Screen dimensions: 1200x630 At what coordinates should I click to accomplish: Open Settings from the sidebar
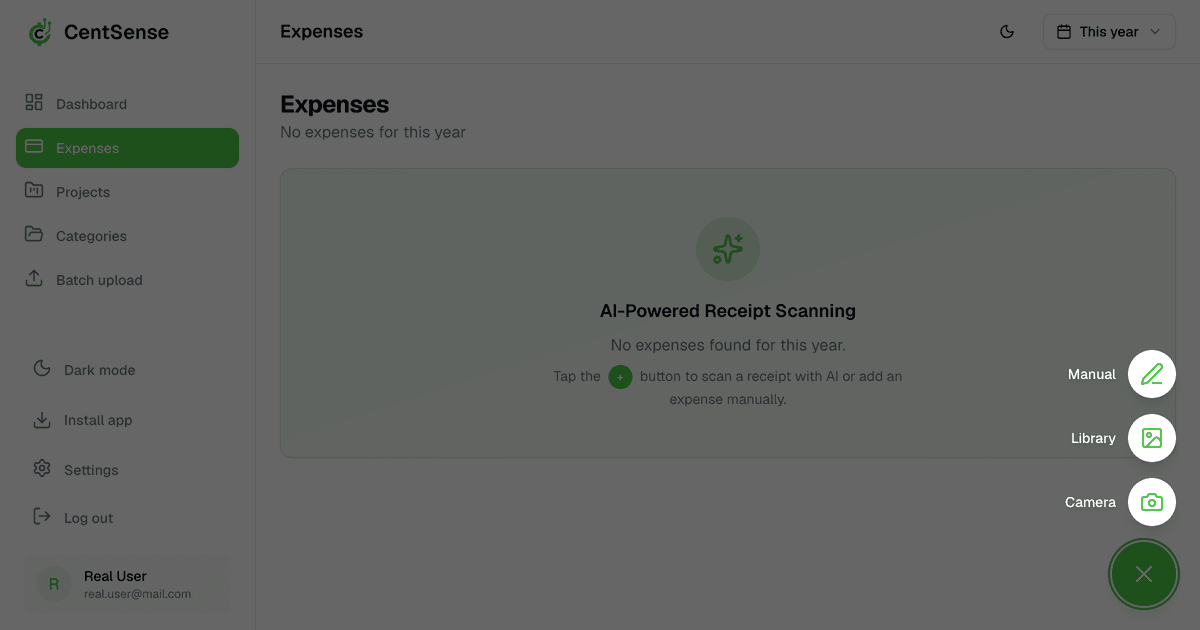pyautogui.click(x=91, y=469)
